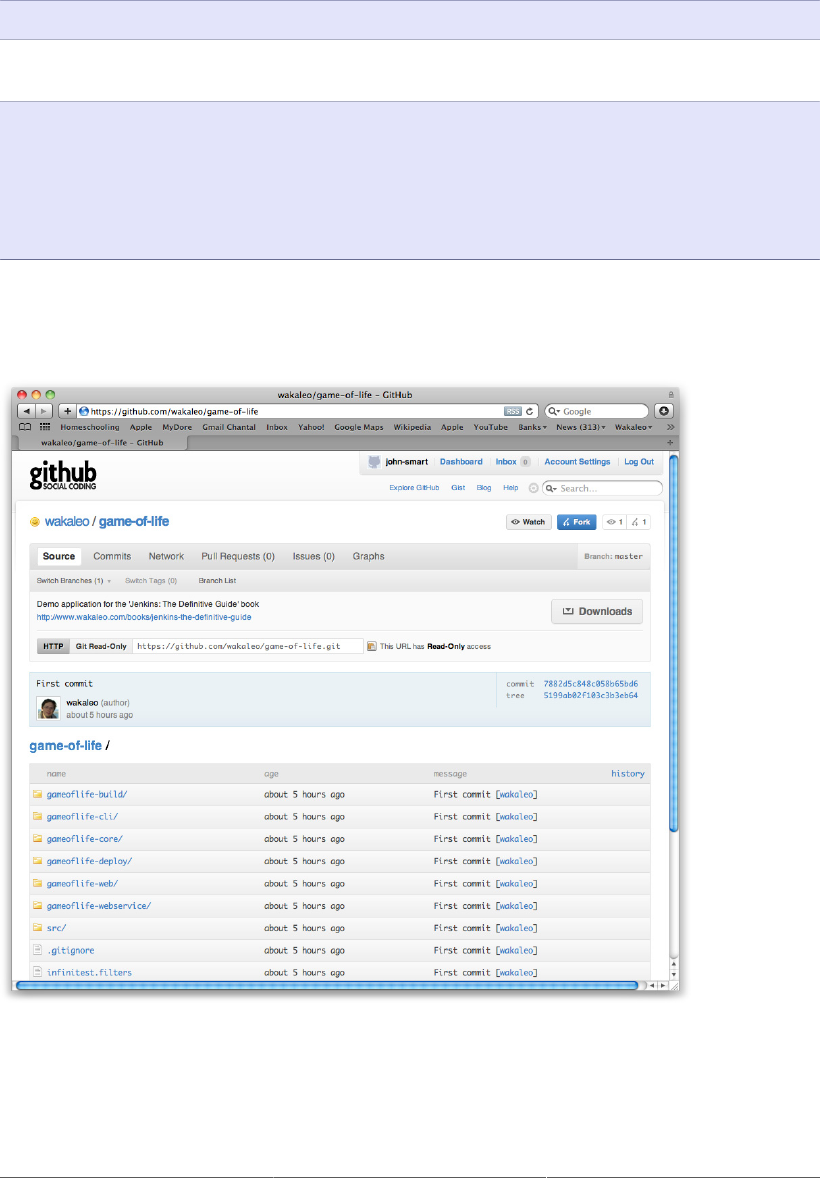Open tree hash 5199ab02f103c3b3eb64
Screen dimensions: 820x1178
pyautogui.click(x=591, y=696)
